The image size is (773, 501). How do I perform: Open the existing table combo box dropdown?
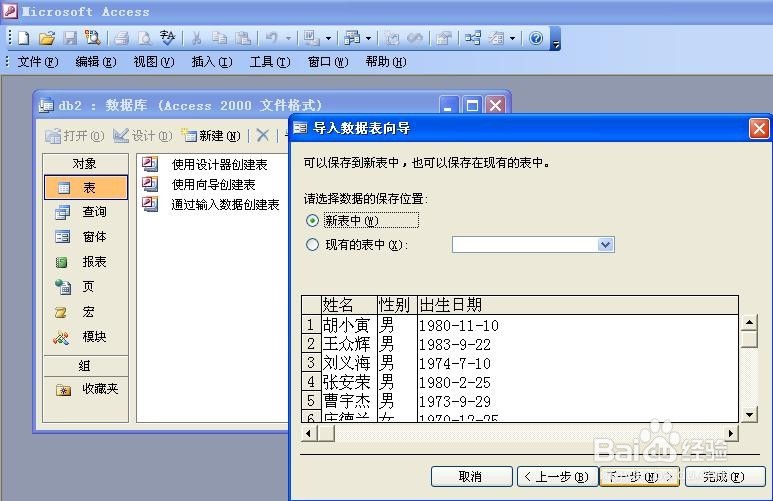tap(605, 245)
